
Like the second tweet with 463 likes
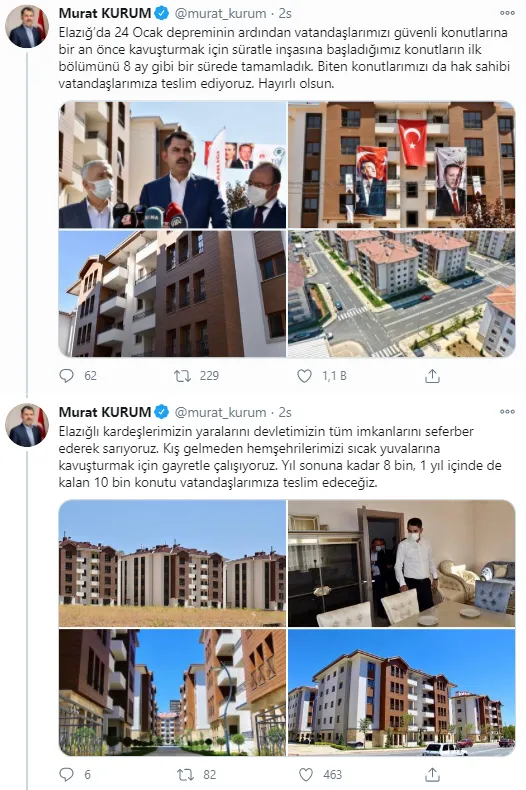point(306,774)
